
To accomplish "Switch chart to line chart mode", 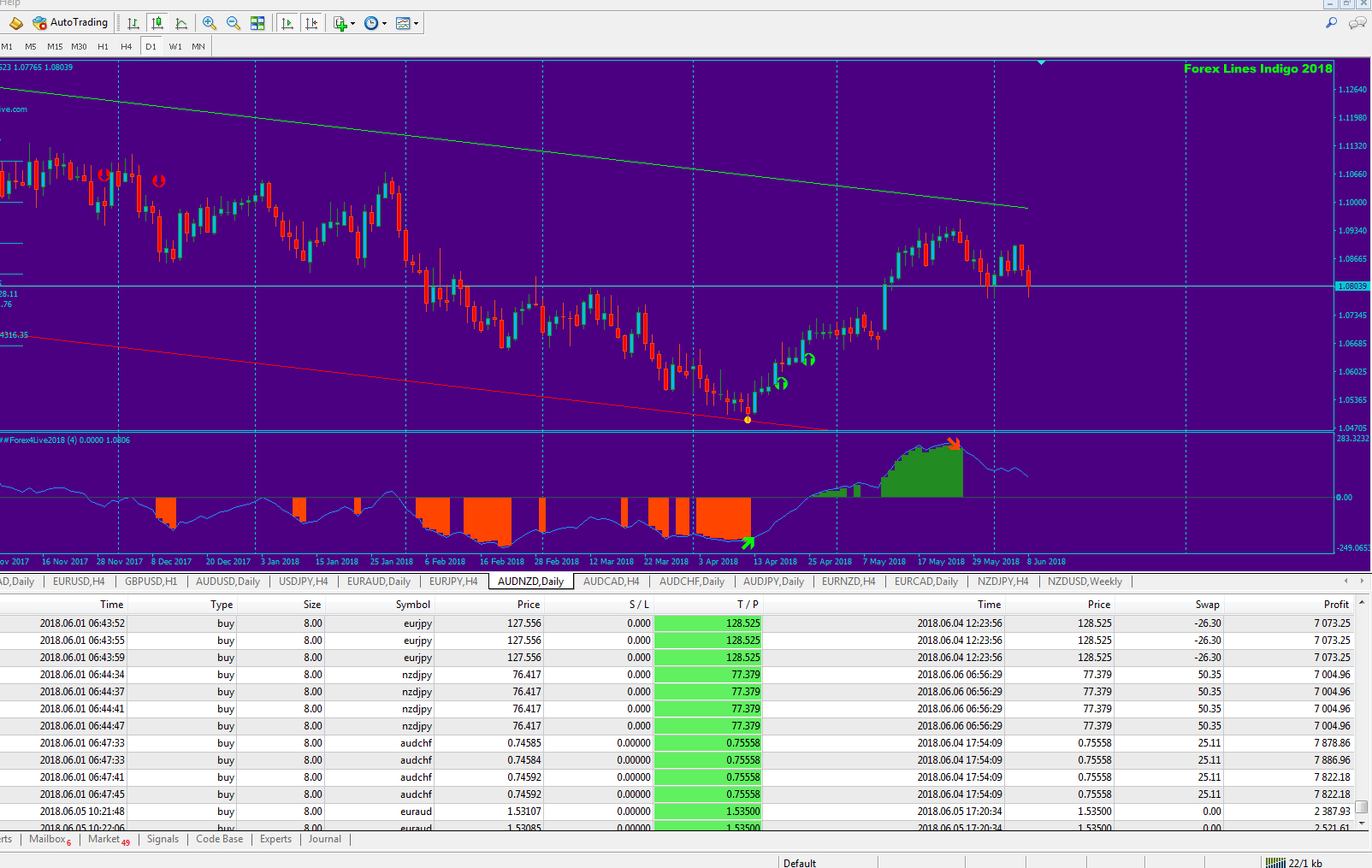I will 181,23.
